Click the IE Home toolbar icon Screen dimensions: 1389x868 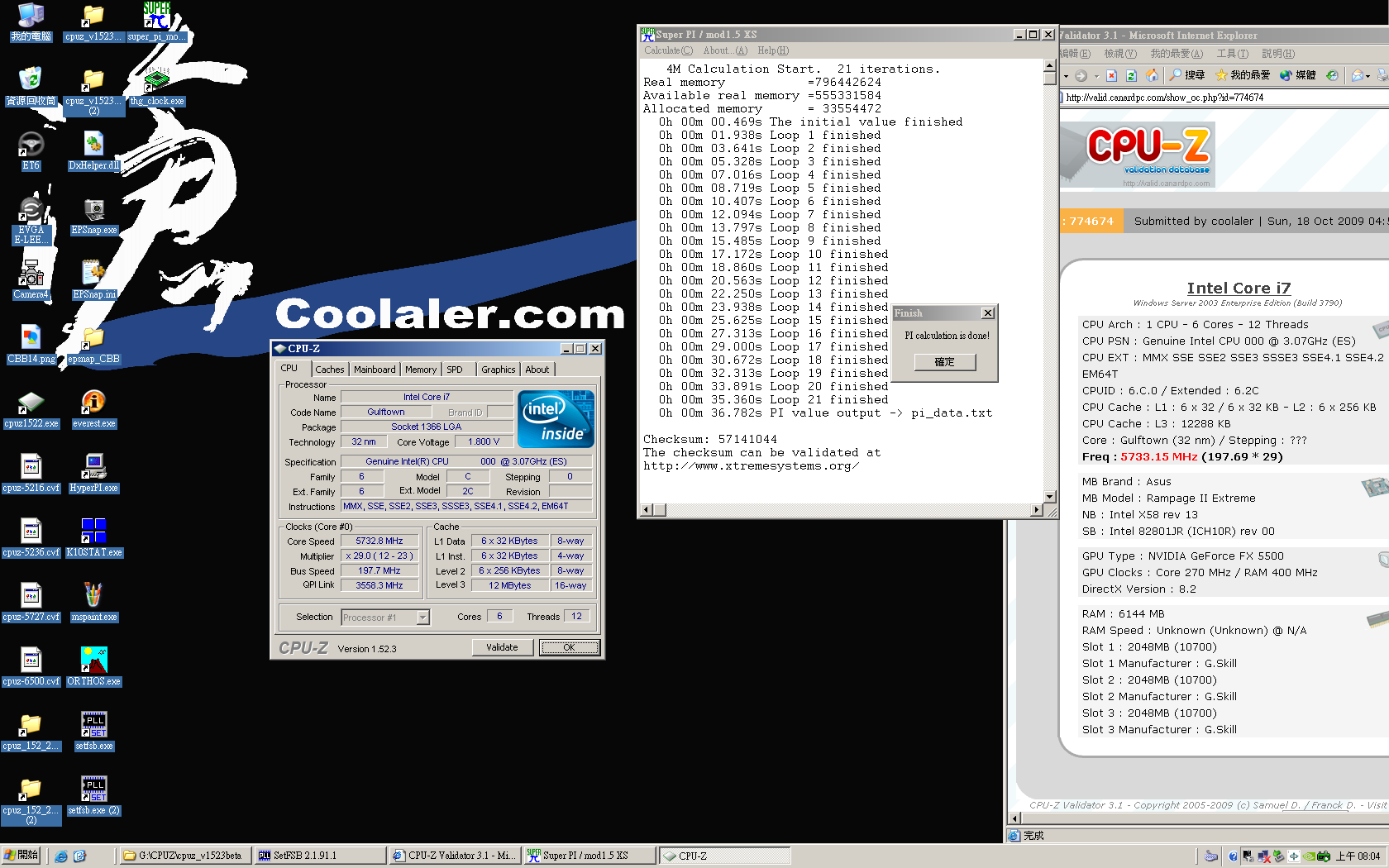coord(1152,75)
